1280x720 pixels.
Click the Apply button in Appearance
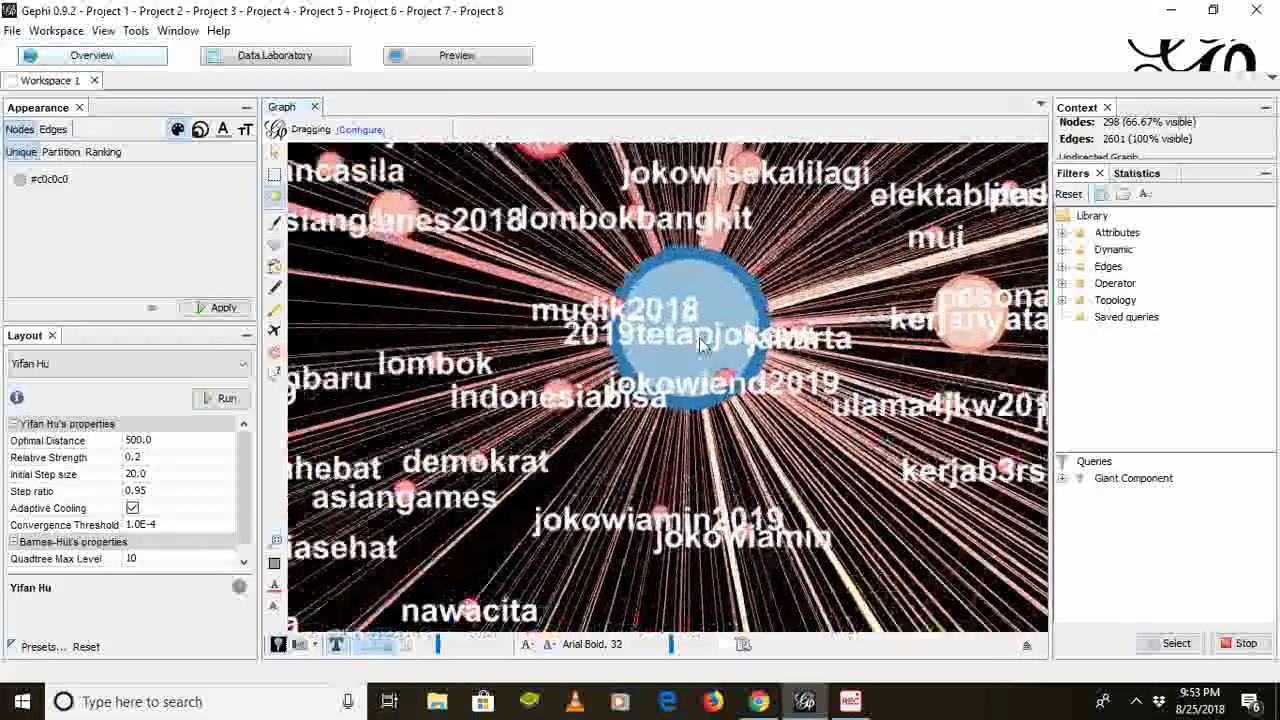(x=217, y=308)
